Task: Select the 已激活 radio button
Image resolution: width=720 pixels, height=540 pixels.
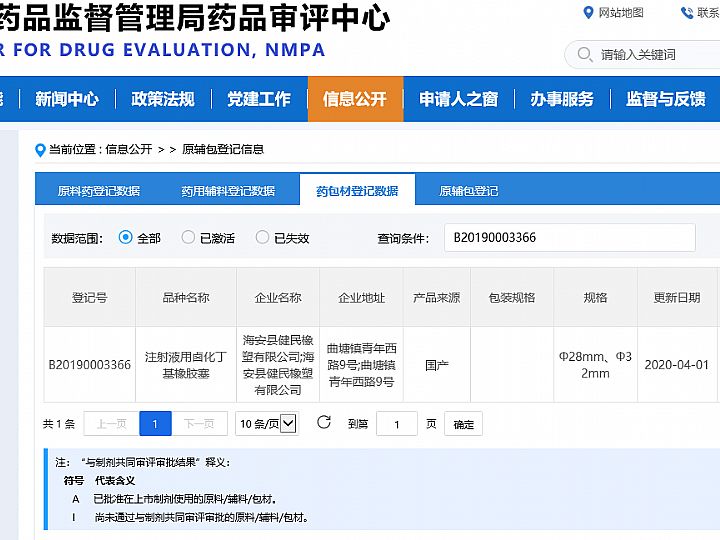Action: [x=188, y=238]
